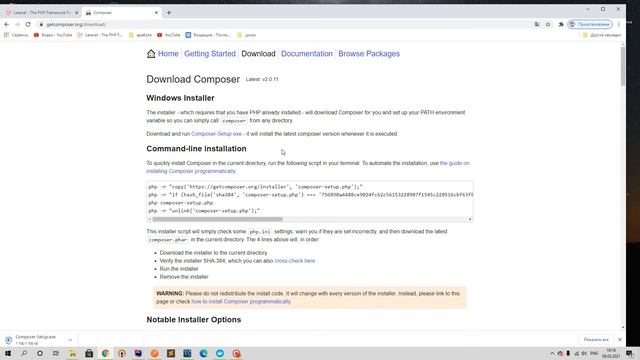Open Apps shortcut in bookmarks bar
This screenshot has height=360, width=640.
pyautogui.click(x=16, y=35)
